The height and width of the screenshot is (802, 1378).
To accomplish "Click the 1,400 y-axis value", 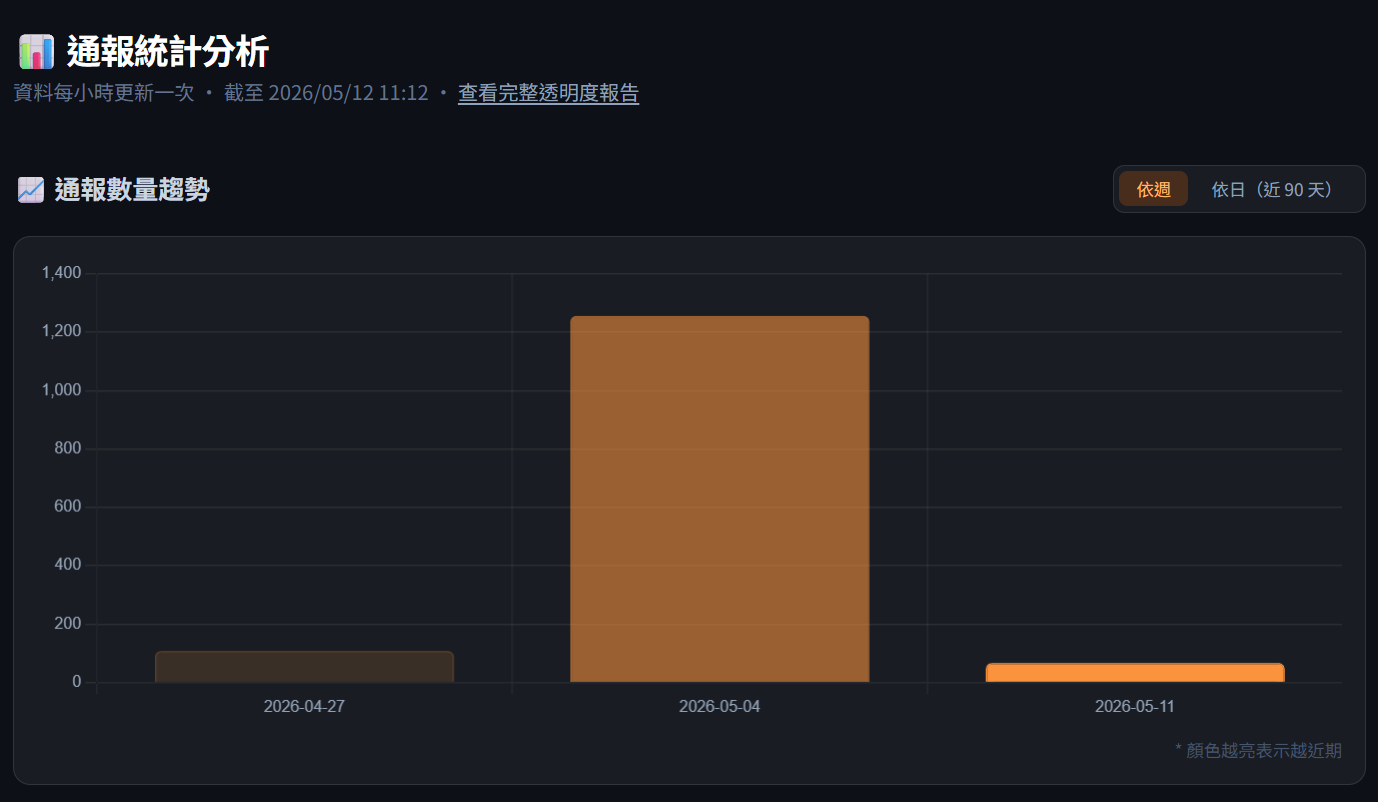I will coord(62,273).
